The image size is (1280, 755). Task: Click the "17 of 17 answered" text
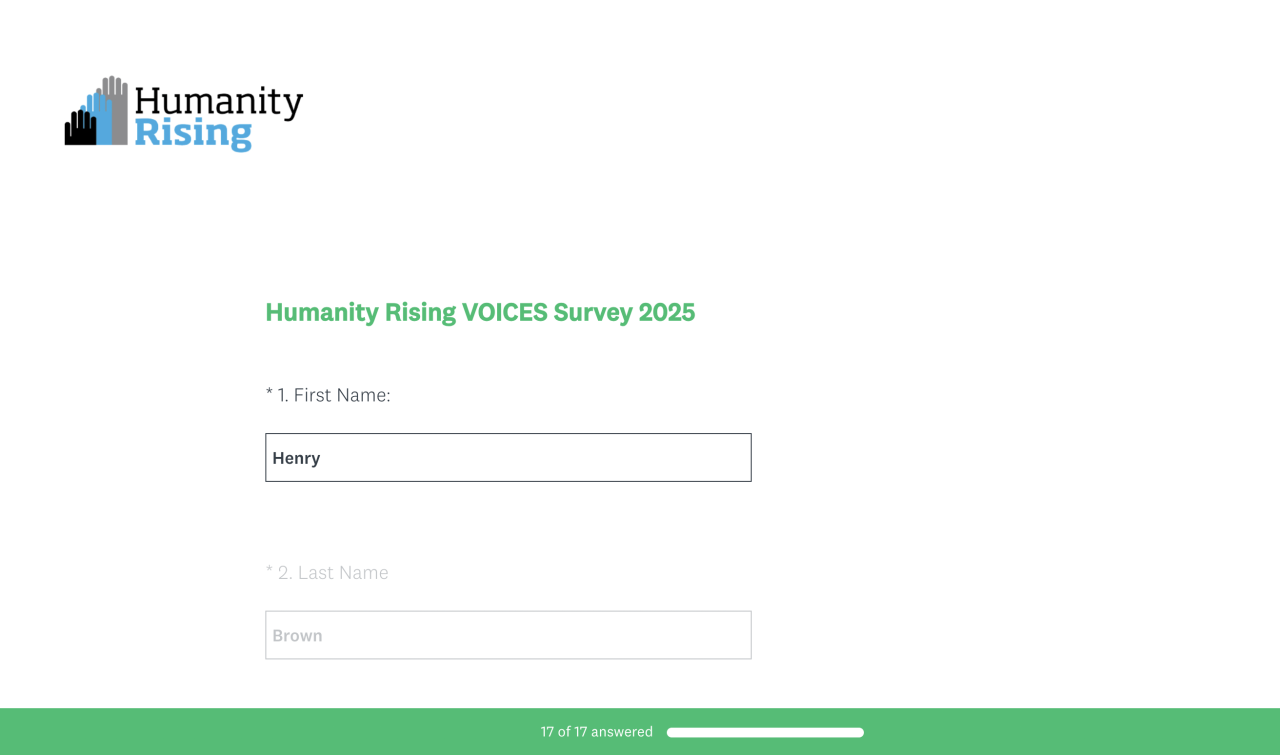[597, 732]
